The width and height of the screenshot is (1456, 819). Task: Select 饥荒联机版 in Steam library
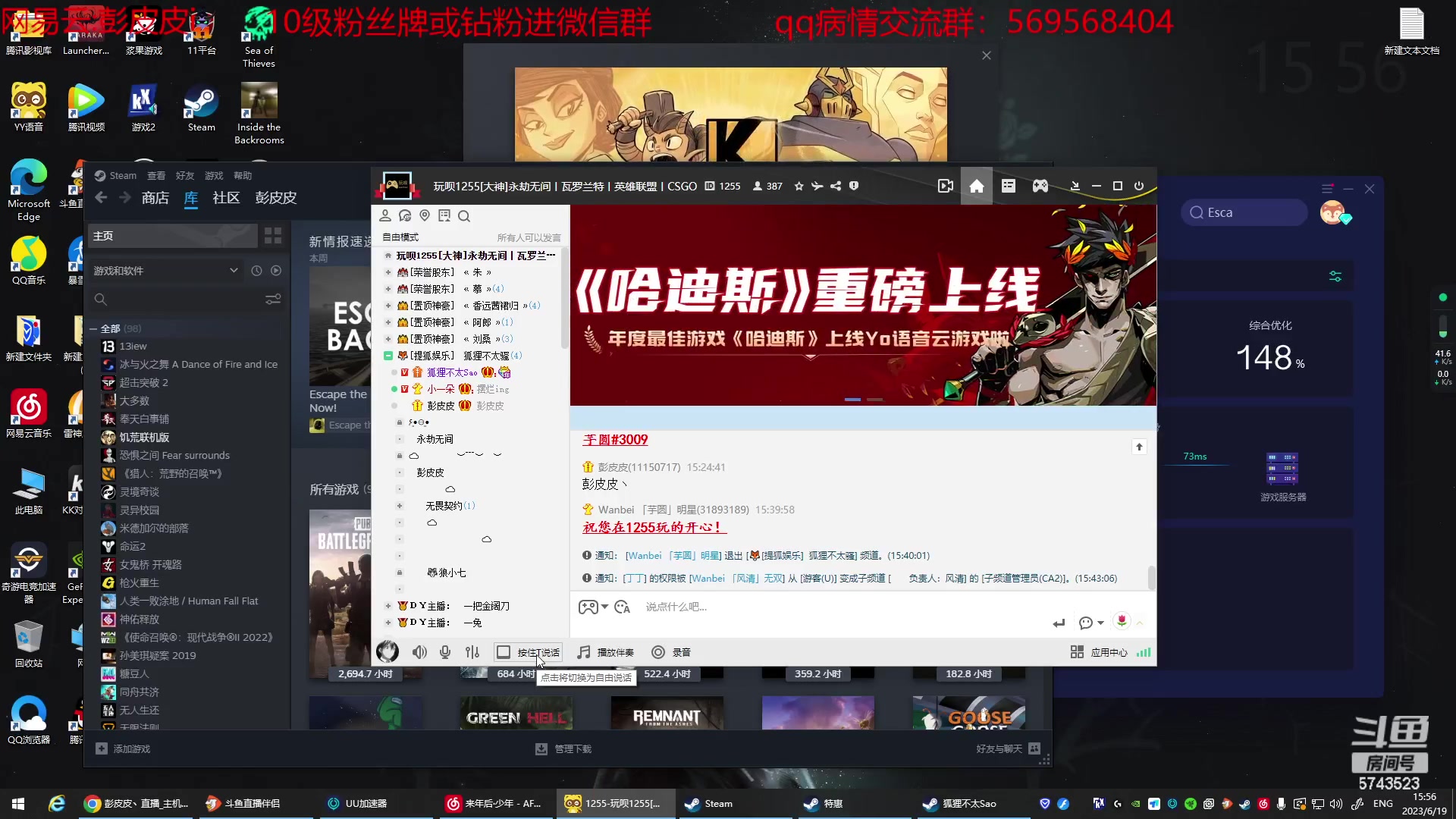coord(144,438)
